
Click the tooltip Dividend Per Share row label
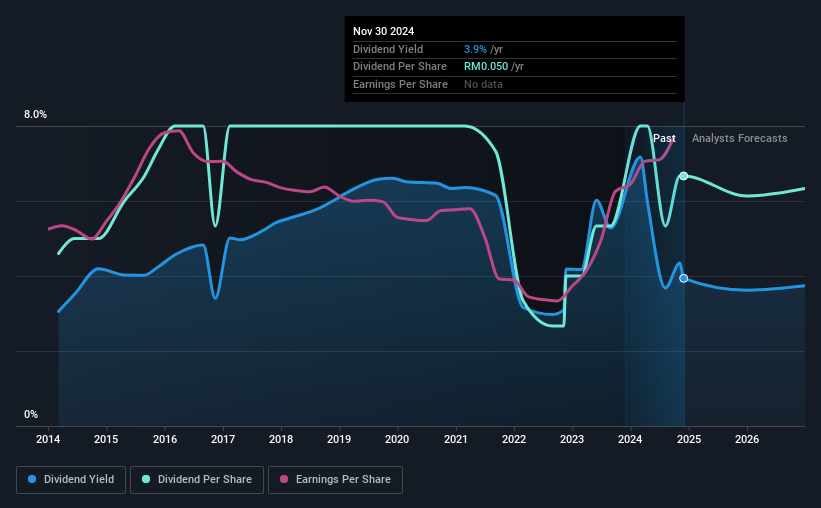pyautogui.click(x=400, y=67)
